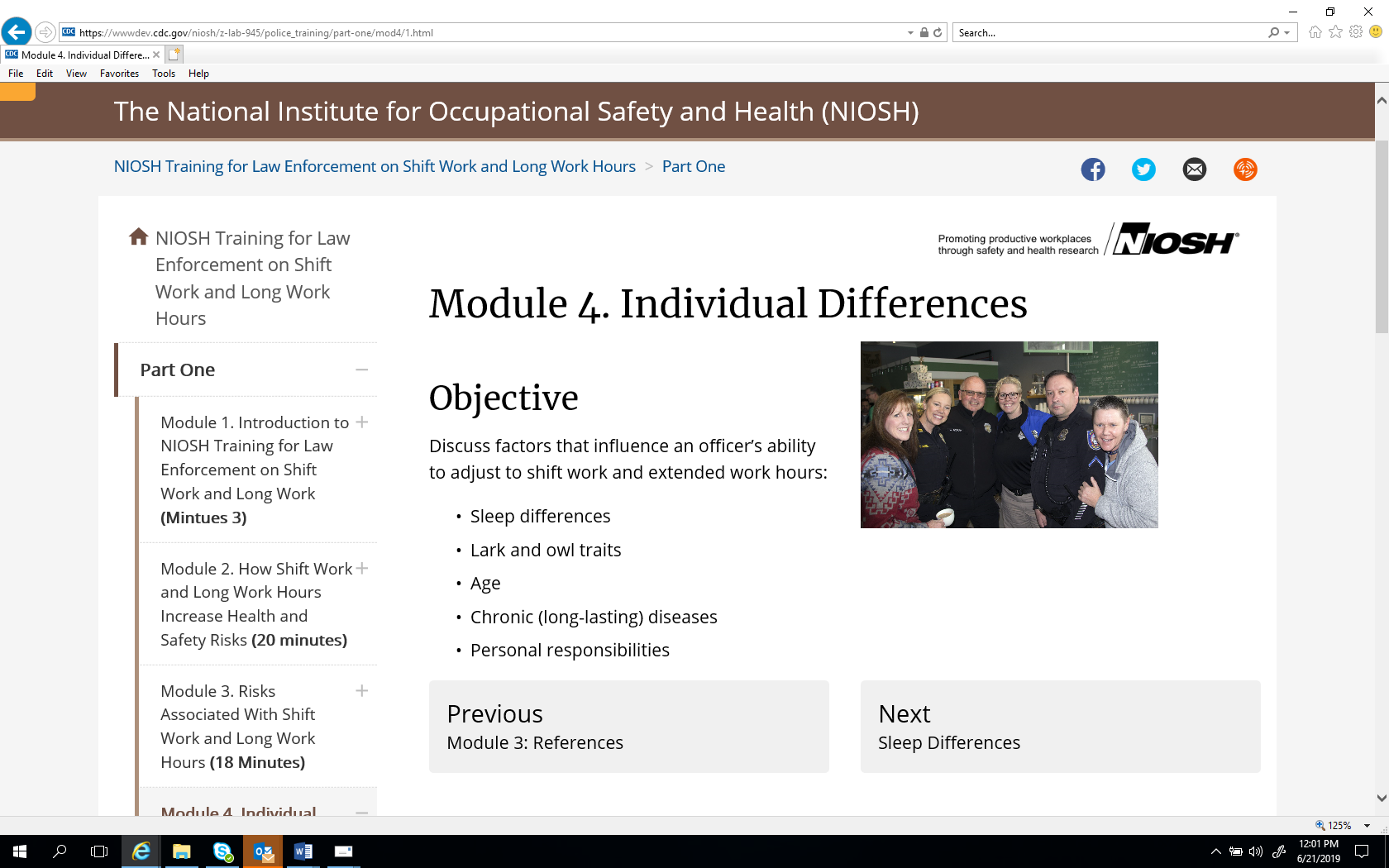Screen dimensions: 1389x868
Task: Click the email share envelope icon
Action: (x=1194, y=169)
